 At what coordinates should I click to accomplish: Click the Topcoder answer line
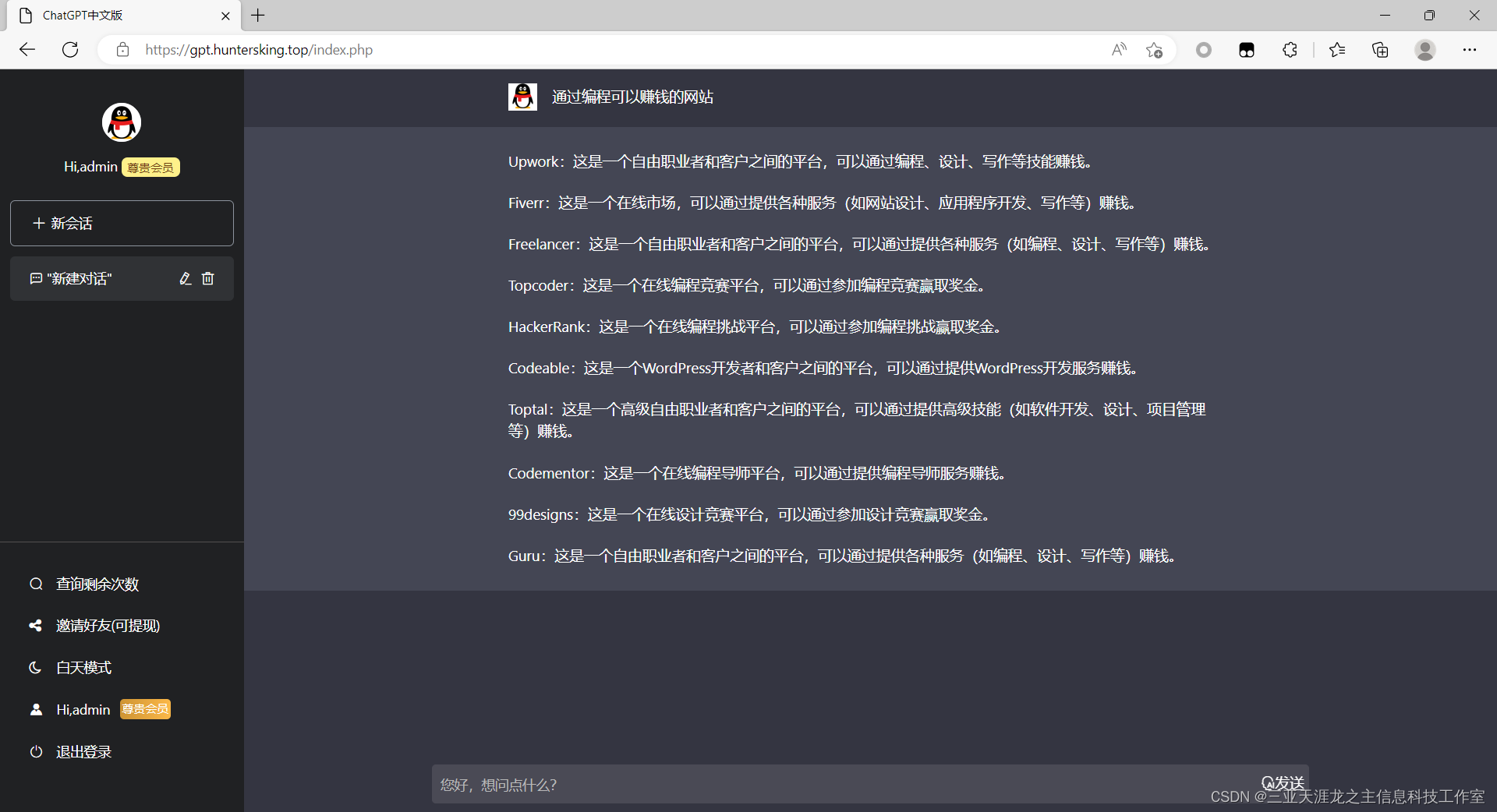click(748, 285)
